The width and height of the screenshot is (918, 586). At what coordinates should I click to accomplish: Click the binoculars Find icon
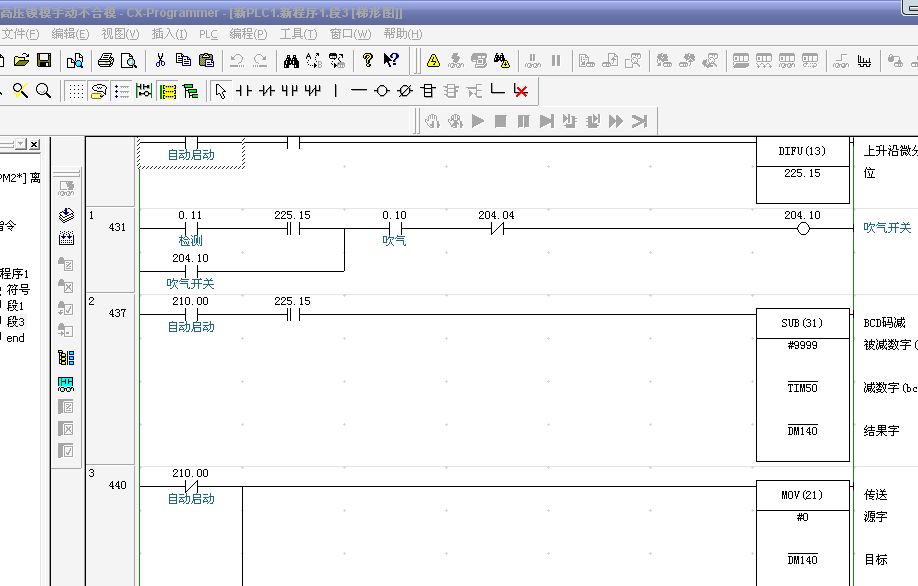click(291, 61)
